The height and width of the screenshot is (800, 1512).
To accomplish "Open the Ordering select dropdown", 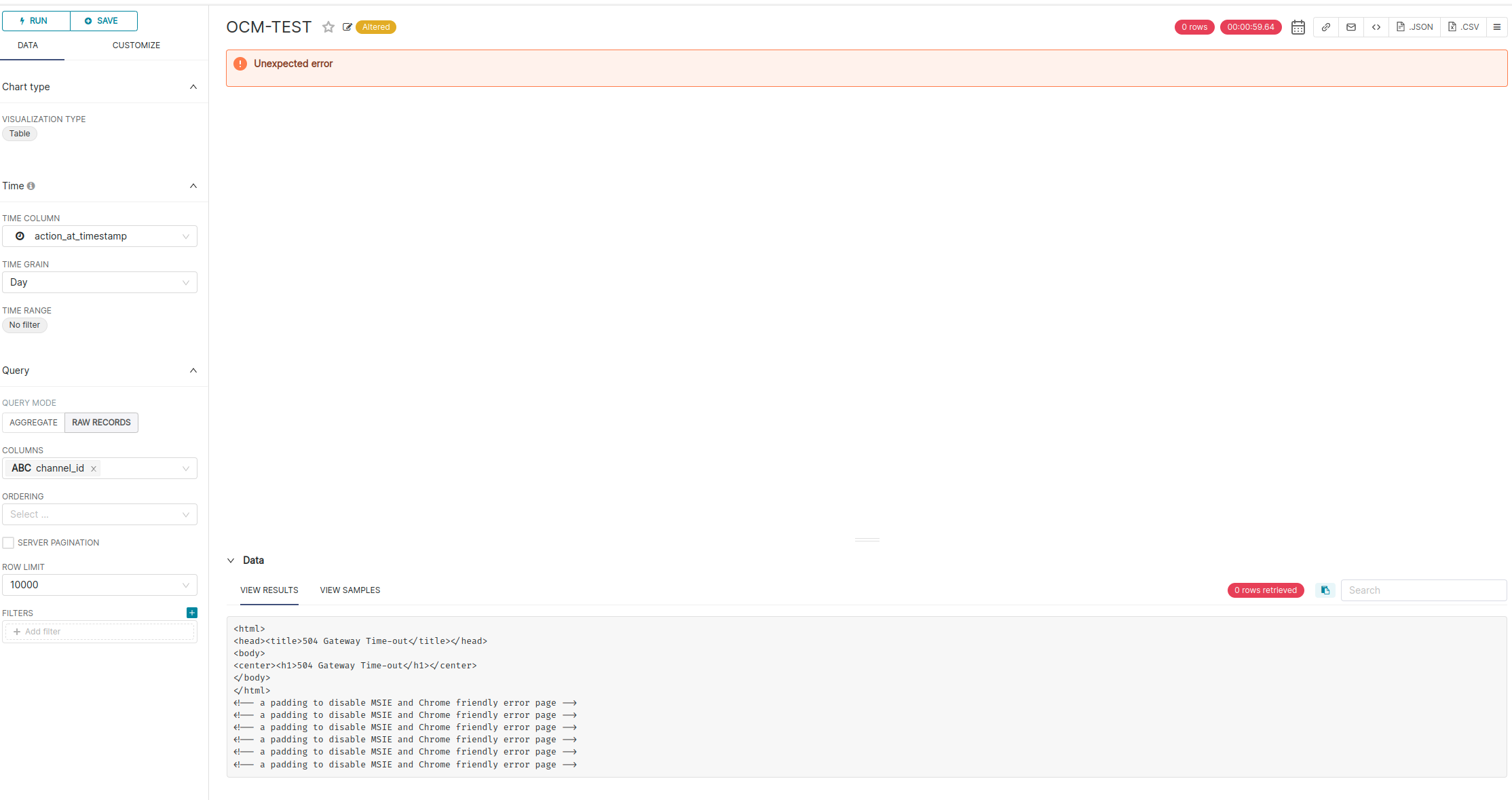I will [x=99, y=514].
